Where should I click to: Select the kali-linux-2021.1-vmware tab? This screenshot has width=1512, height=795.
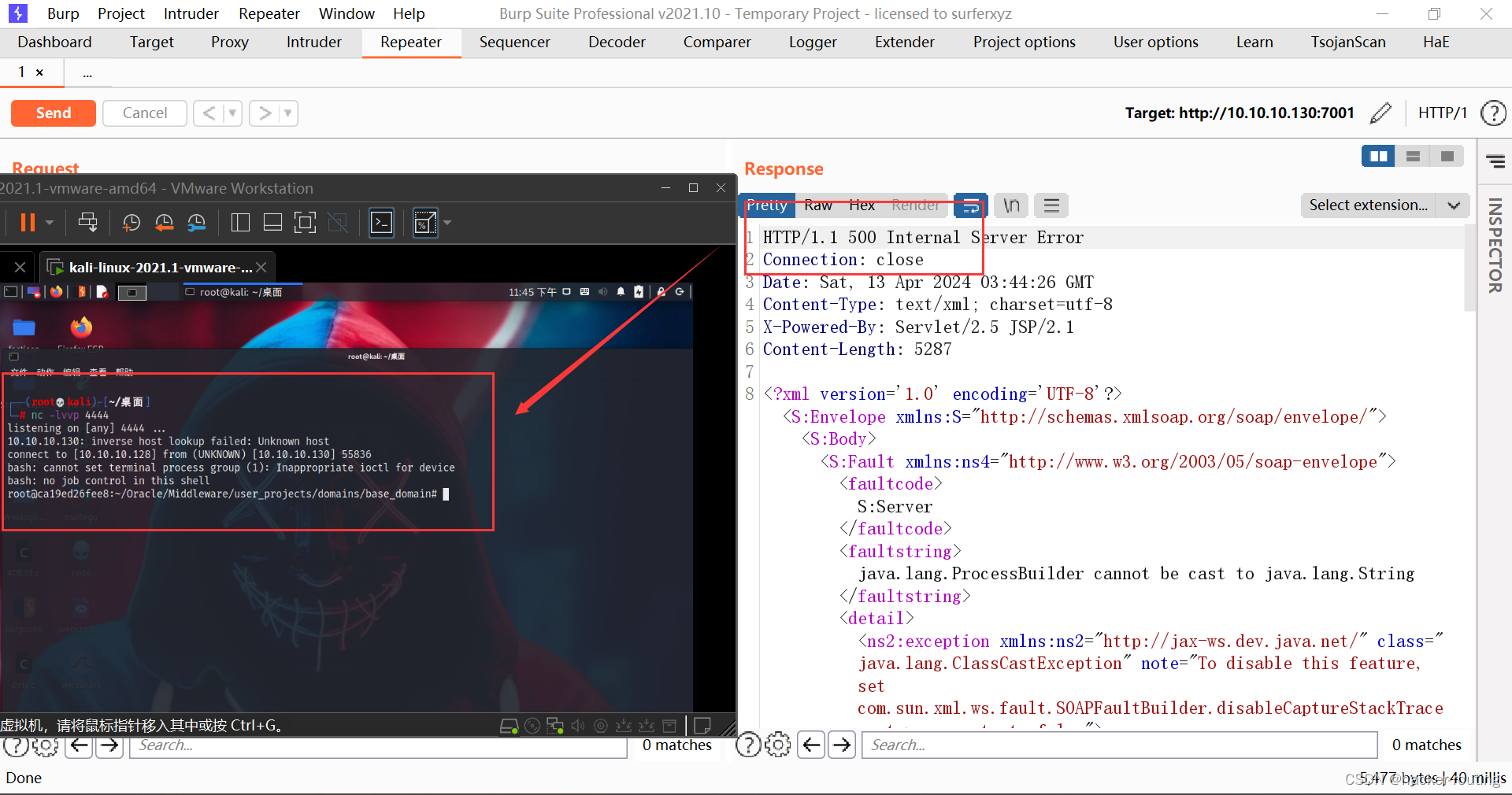(157, 268)
